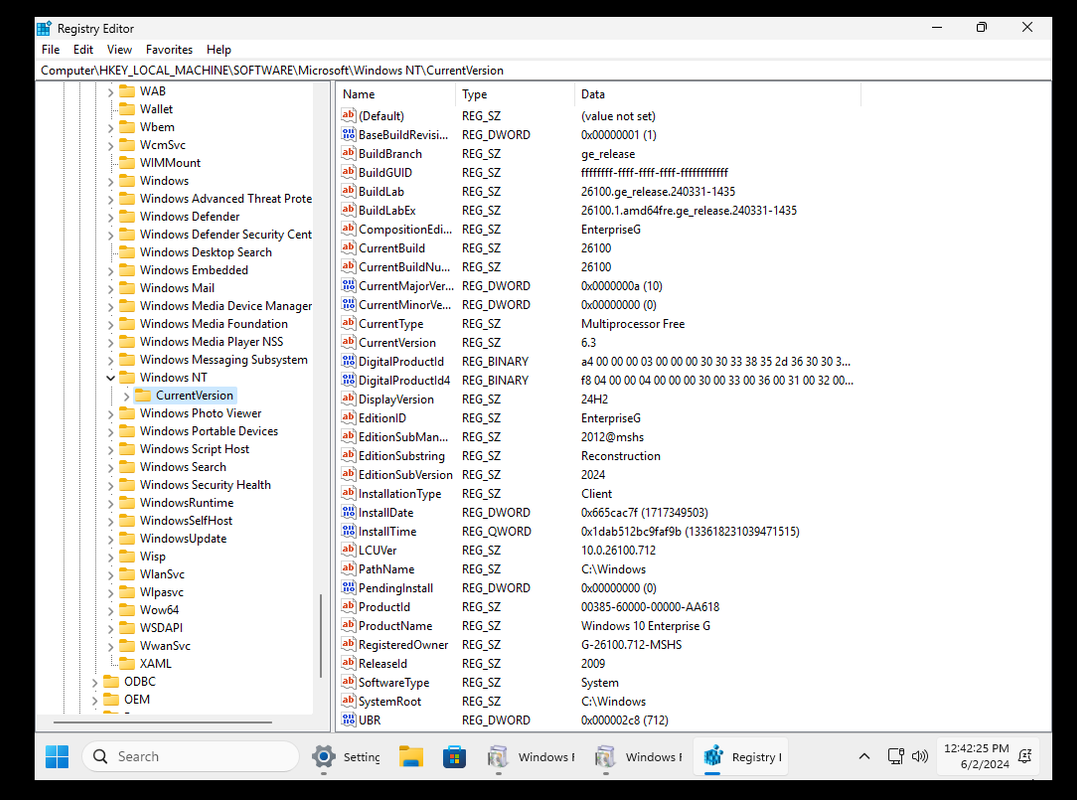Click the string icon beside ProductName
The image size is (1077, 800).
click(348, 626)
